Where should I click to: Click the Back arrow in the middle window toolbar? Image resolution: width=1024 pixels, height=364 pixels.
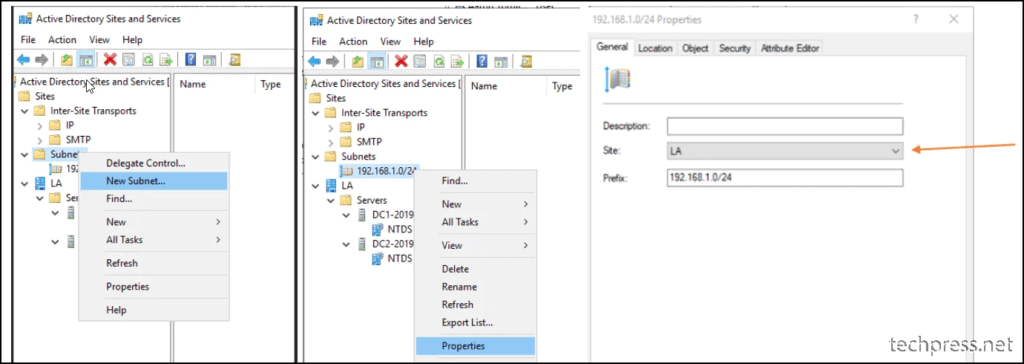pyautogui.click(x=315, y=61)
